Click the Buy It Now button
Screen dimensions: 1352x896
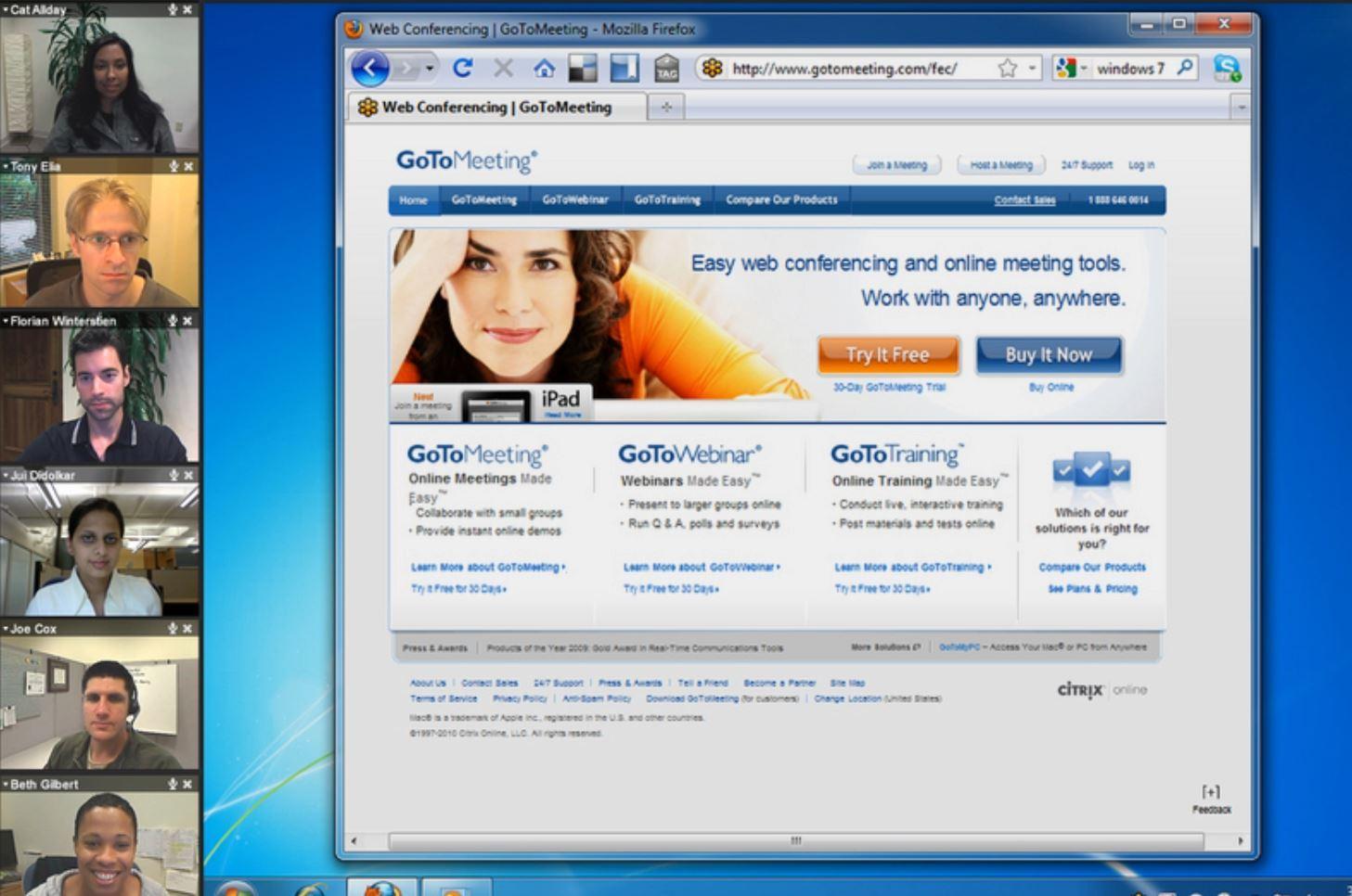coord(1049,354)
